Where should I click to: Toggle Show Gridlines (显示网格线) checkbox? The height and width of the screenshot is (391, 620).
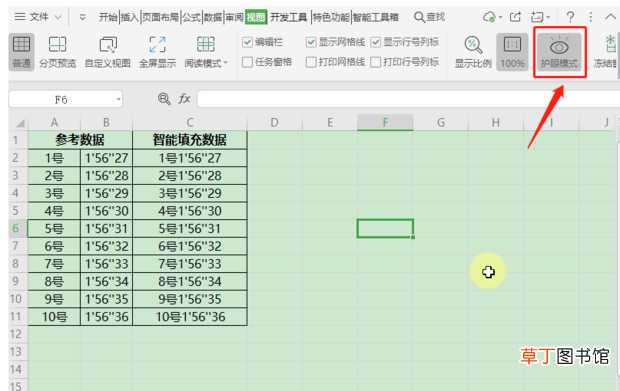[311, 42]
